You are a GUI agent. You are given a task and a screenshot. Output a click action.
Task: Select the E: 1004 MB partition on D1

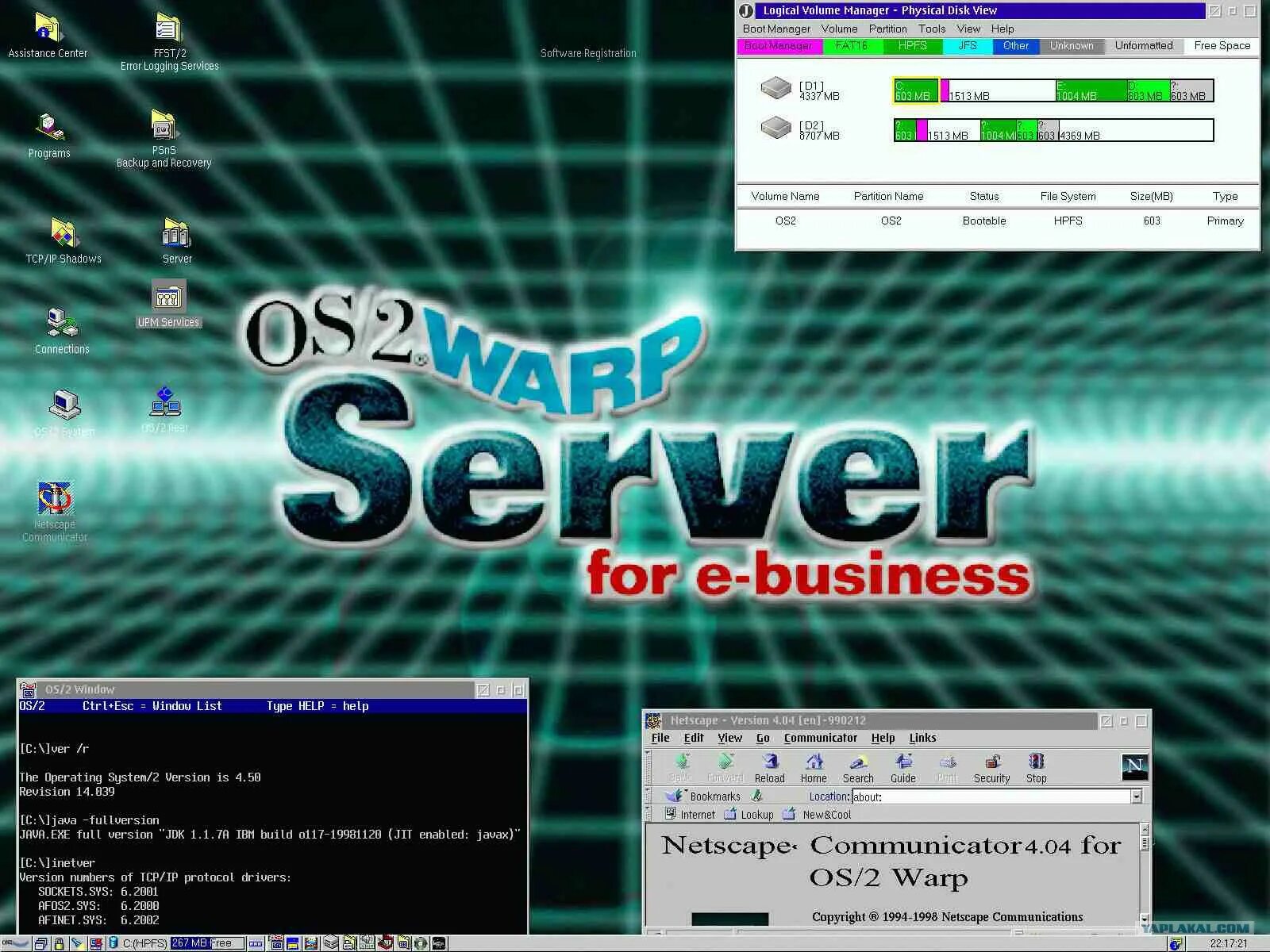click(1091, 90)
